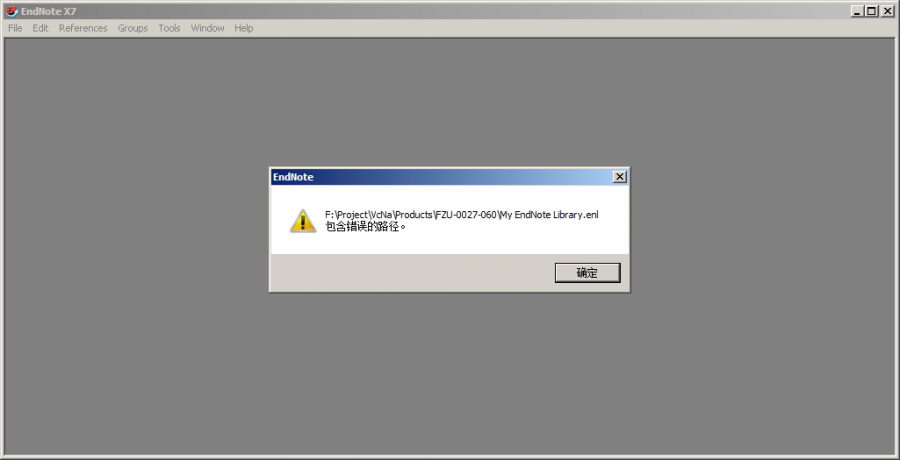
Task: Click the My EndNote Library.enl file path text
Action: pyautogui.click(x=461, y=215)
